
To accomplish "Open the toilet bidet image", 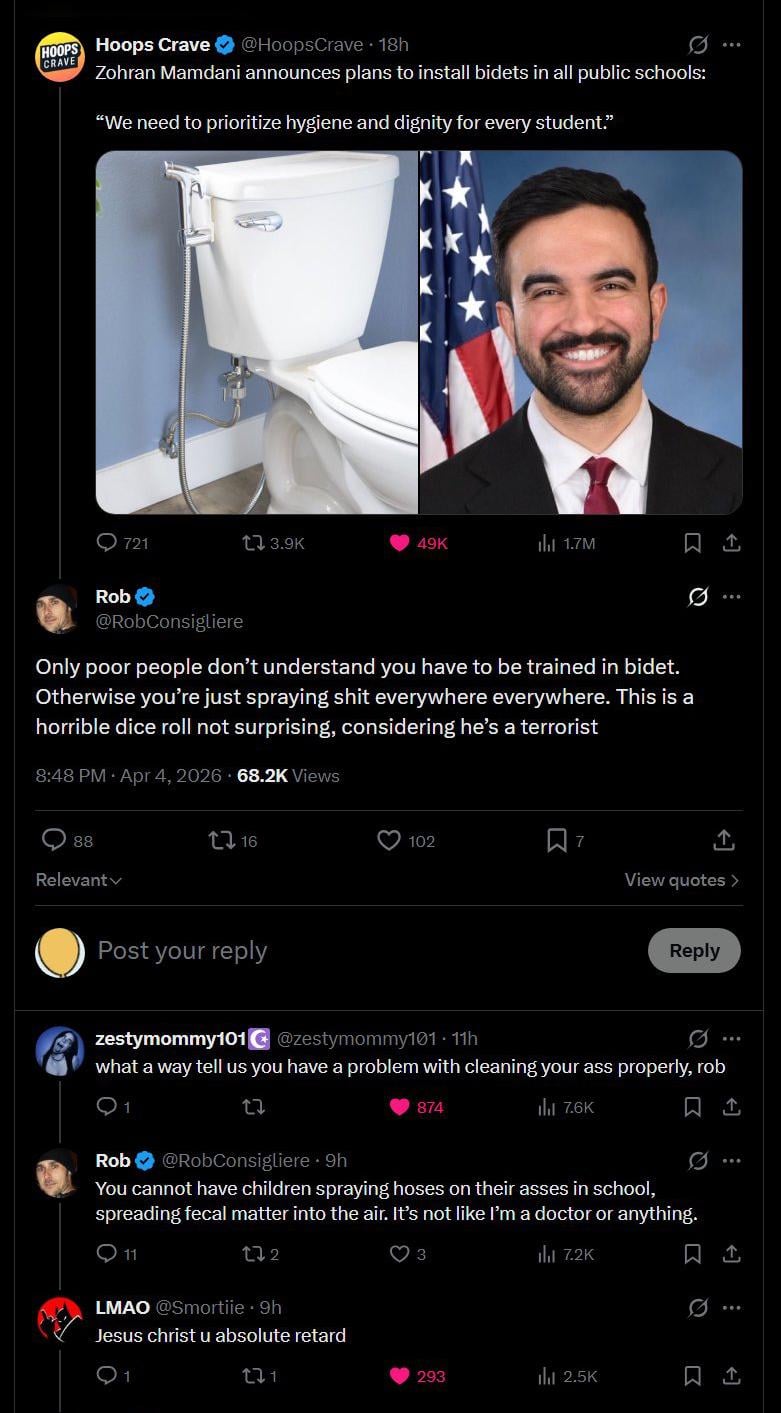I will click(x=257, y=332).
